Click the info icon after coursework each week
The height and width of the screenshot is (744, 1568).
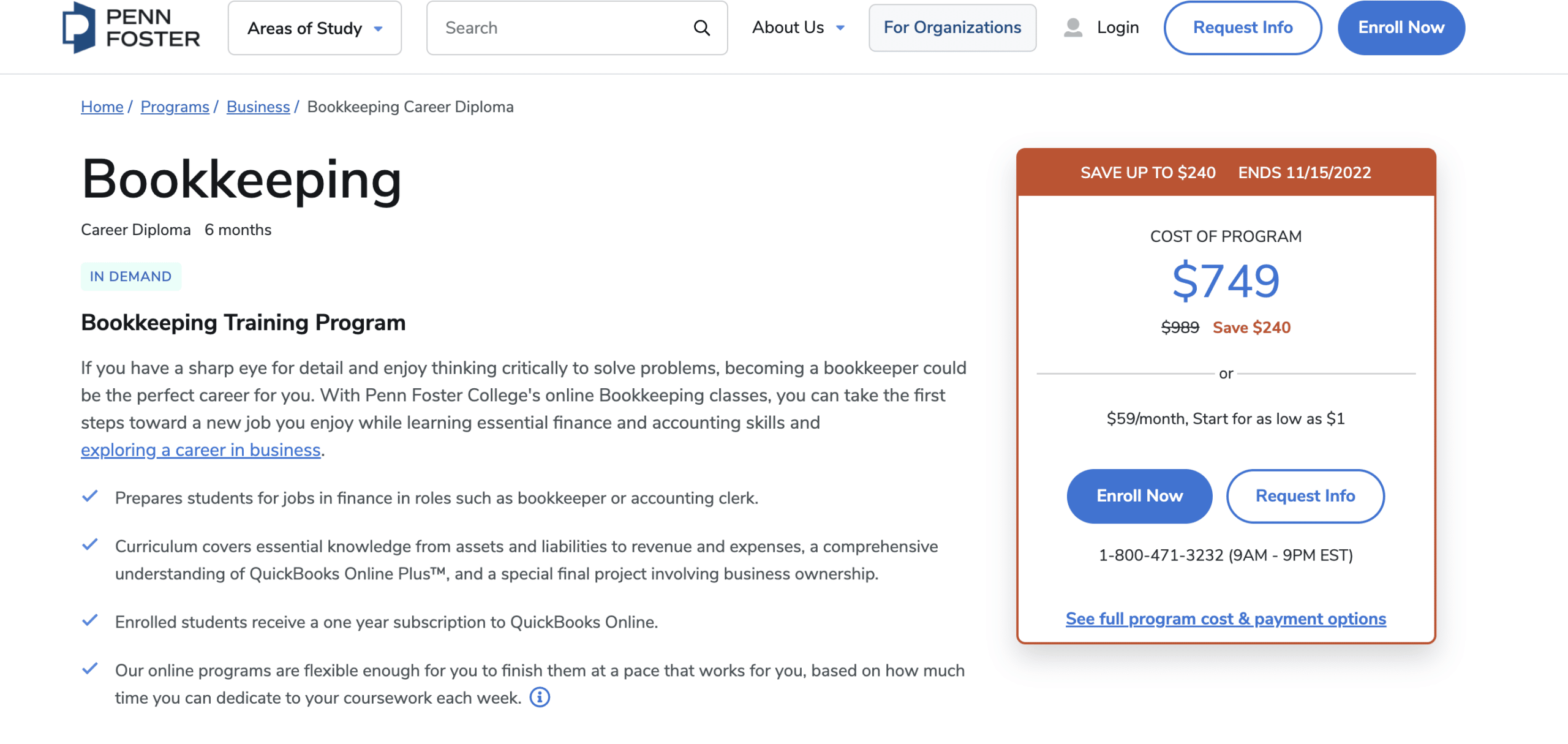540,697
